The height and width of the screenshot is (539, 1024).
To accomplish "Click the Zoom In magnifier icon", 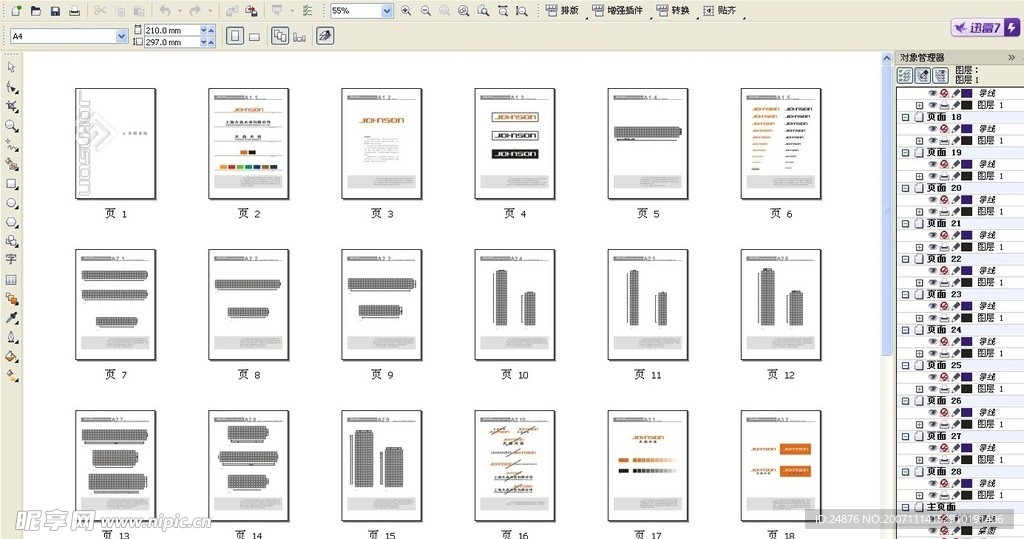I will [x=406, y=10].
